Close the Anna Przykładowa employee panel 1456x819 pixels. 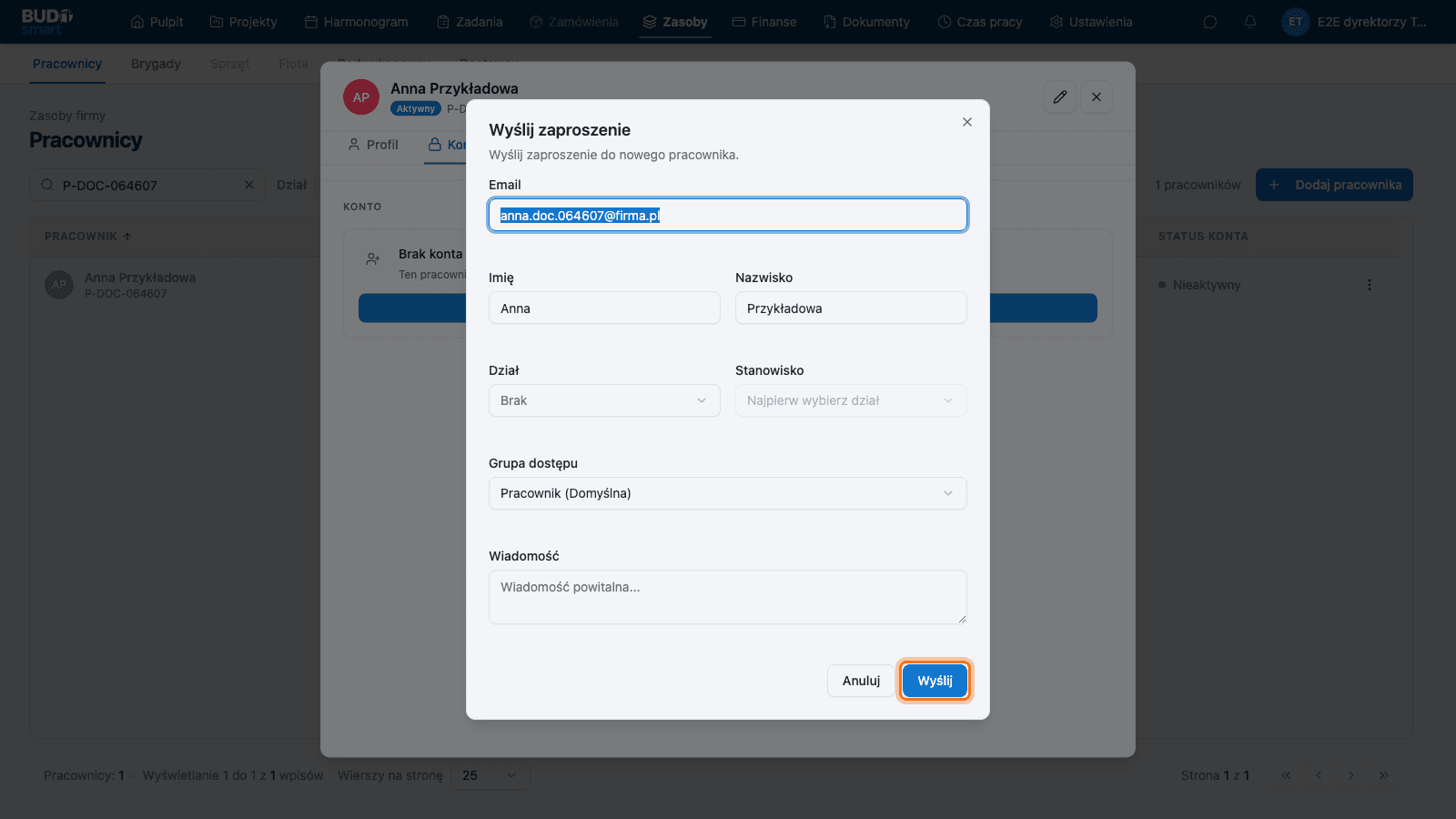1097,97
